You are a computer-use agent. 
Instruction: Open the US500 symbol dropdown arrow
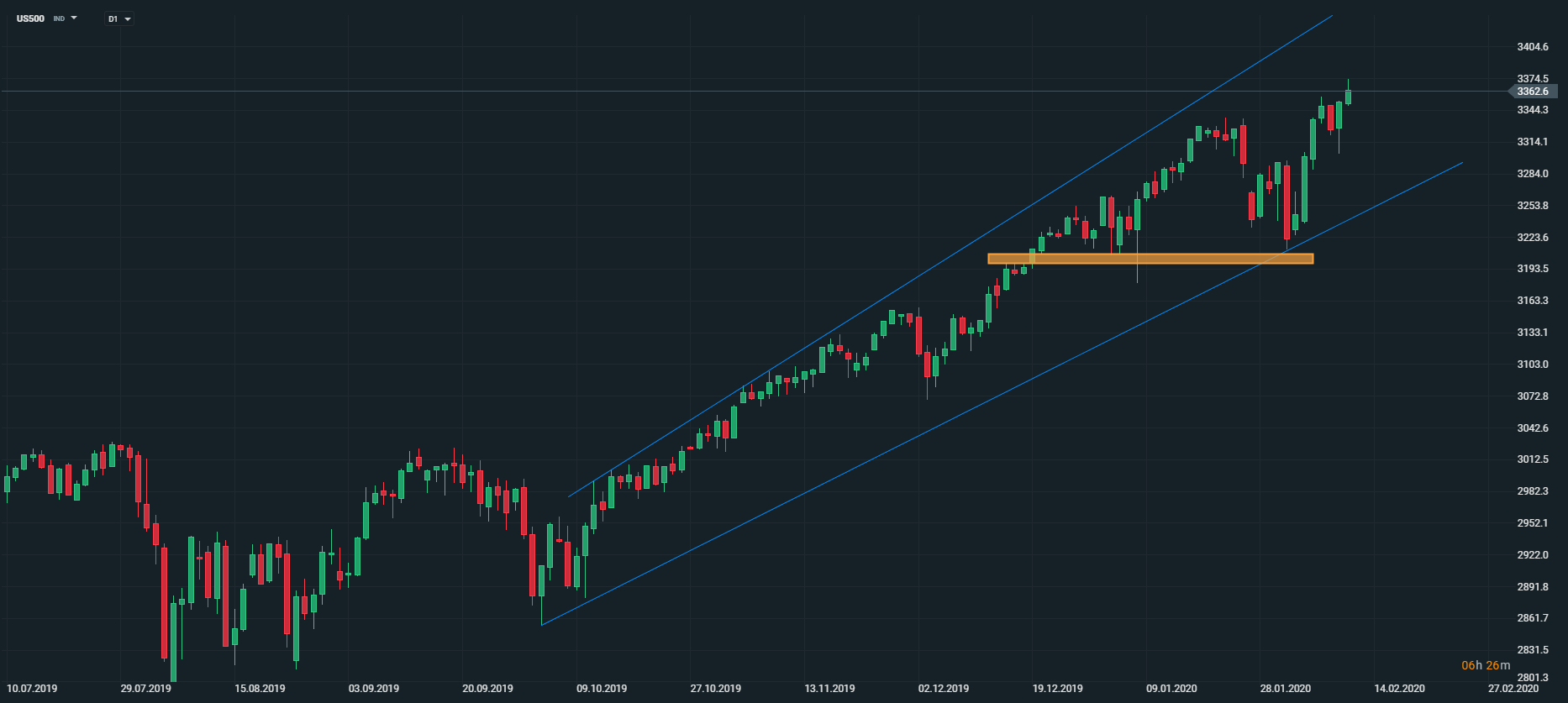click(x=74, y=18)
